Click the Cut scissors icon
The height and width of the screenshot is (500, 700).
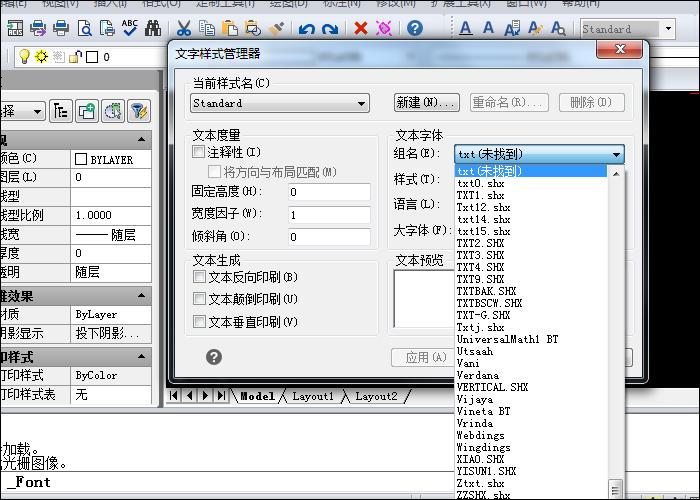[x=183, y=29]
